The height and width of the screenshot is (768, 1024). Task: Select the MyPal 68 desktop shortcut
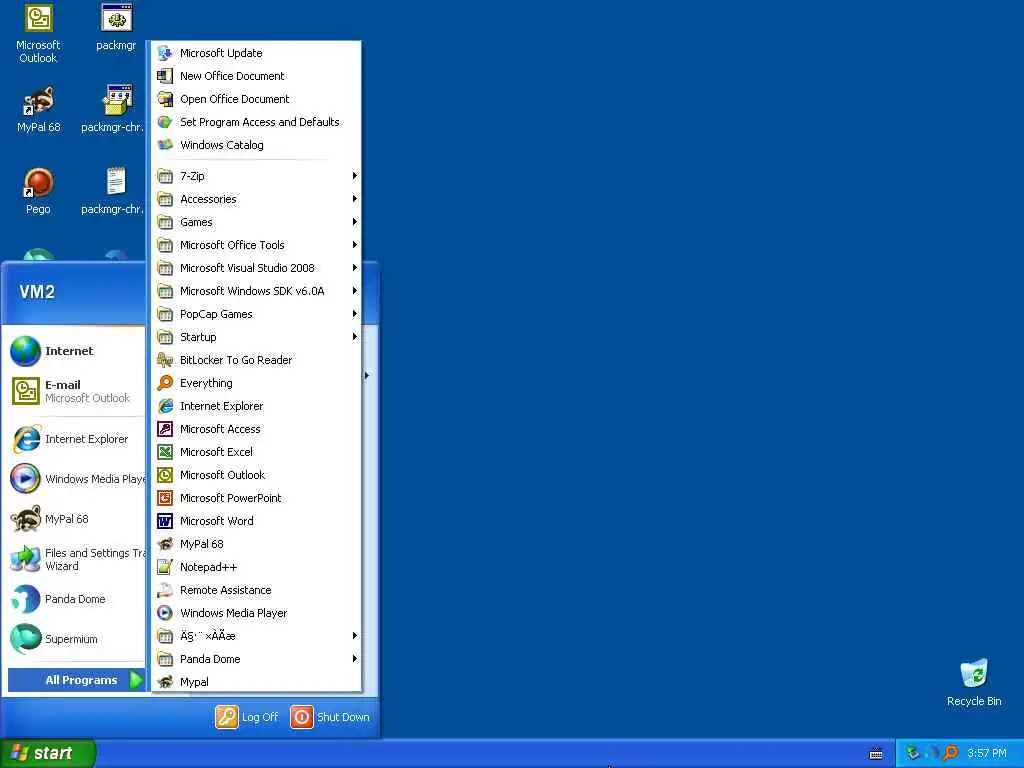pyautogui.click(x=39, y=110)
